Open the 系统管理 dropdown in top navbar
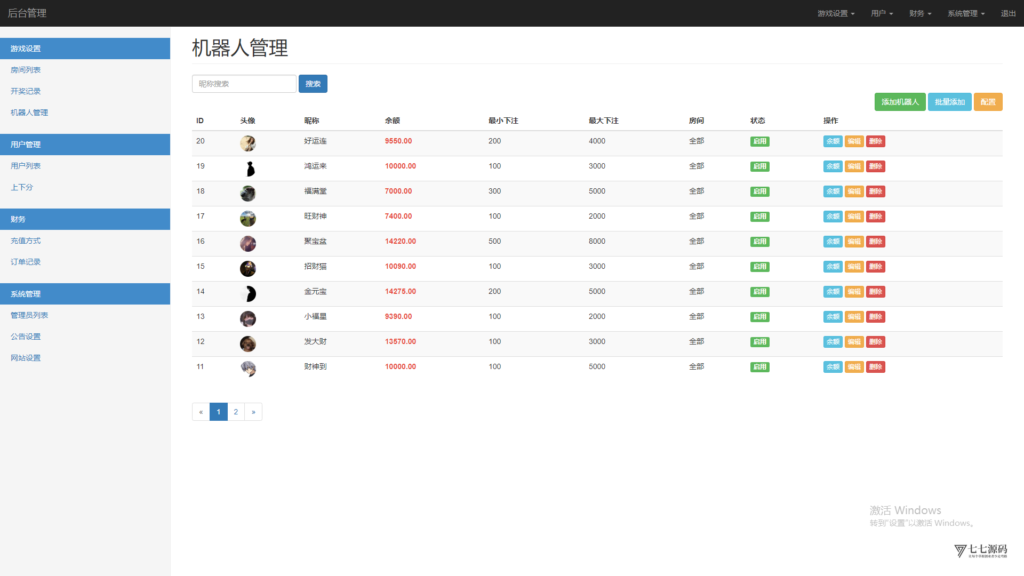Viewport: 1024px width, 576px height. (x=965, y=14)
